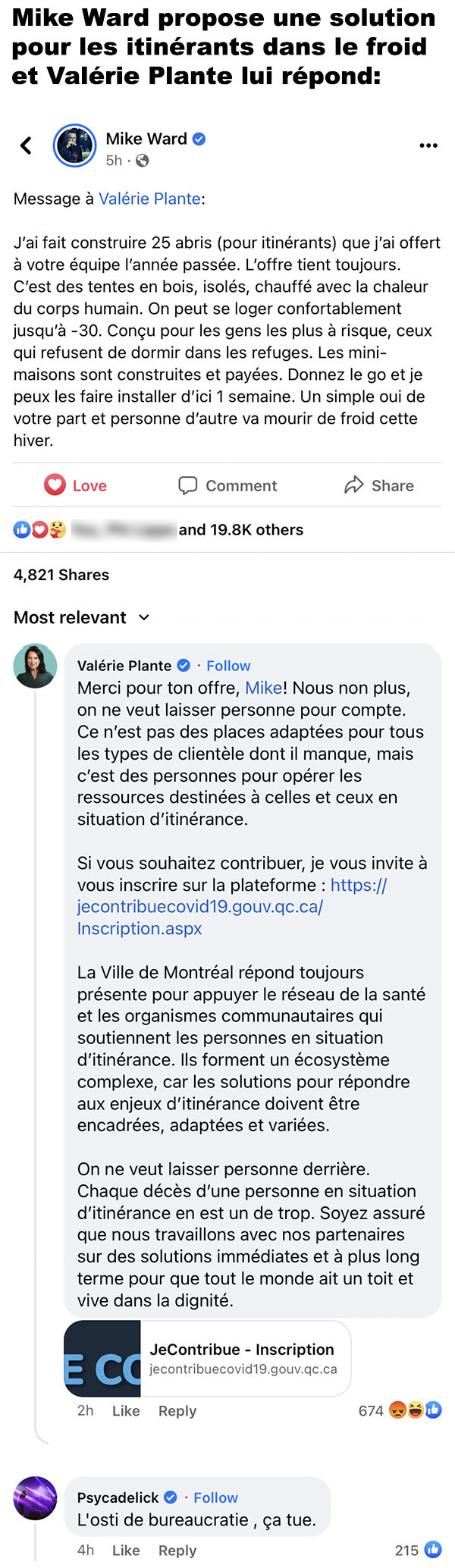Tap the back arrow chevron

[27, 145]
